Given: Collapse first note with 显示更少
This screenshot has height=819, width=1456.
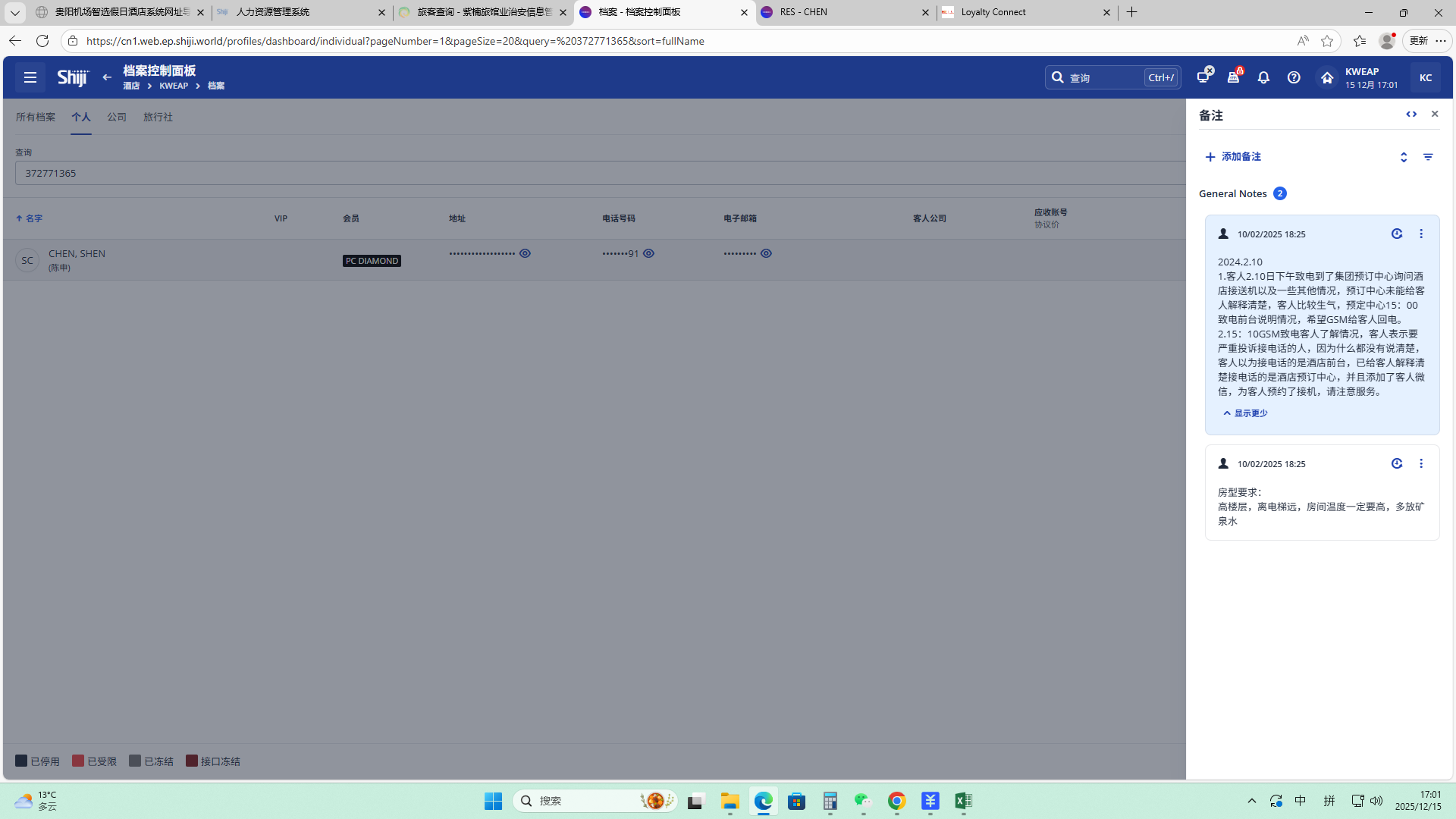Looking at the screenshot, I should (x=1245, y=413).
